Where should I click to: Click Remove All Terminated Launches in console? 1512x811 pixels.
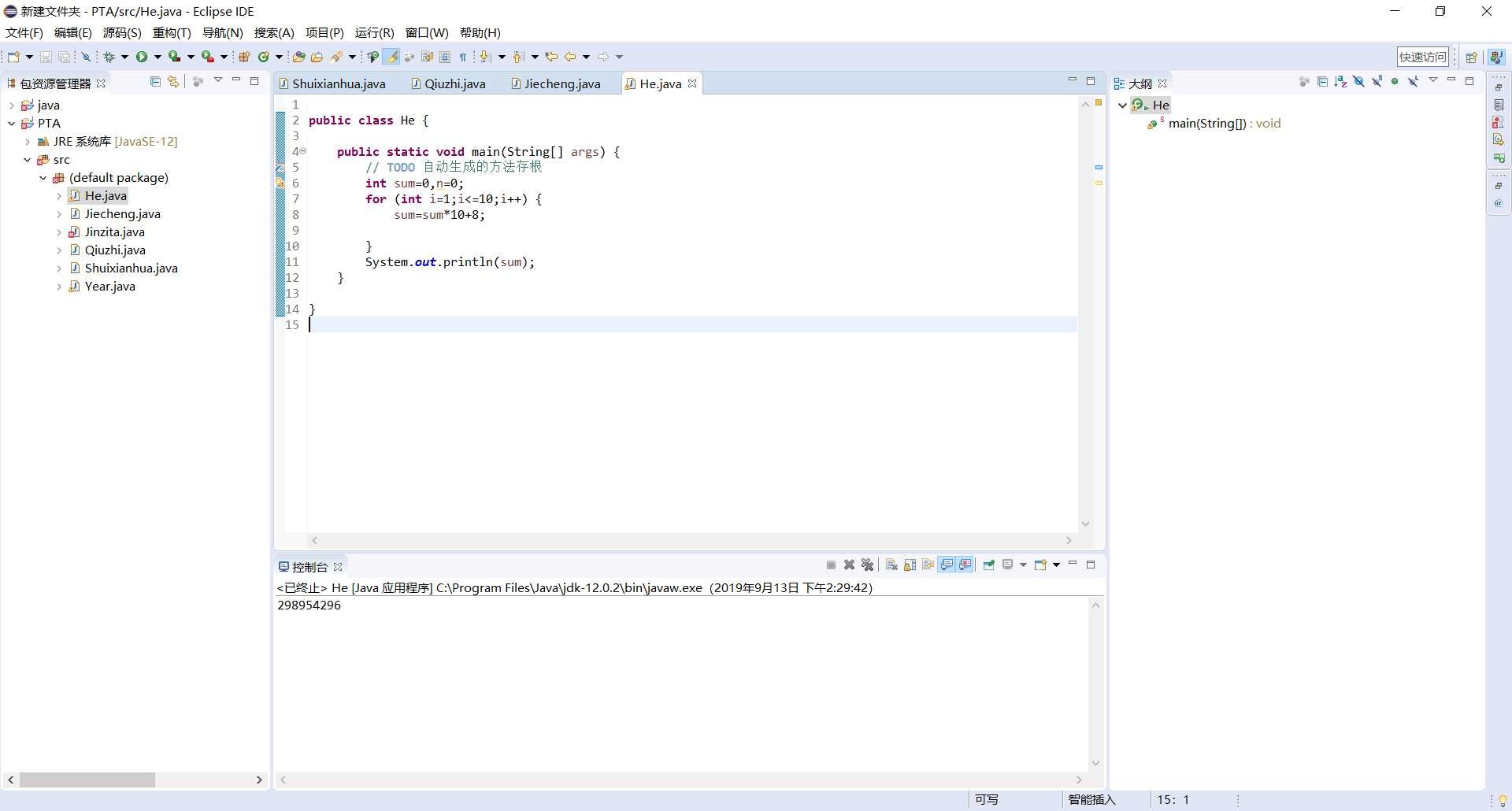867,565
